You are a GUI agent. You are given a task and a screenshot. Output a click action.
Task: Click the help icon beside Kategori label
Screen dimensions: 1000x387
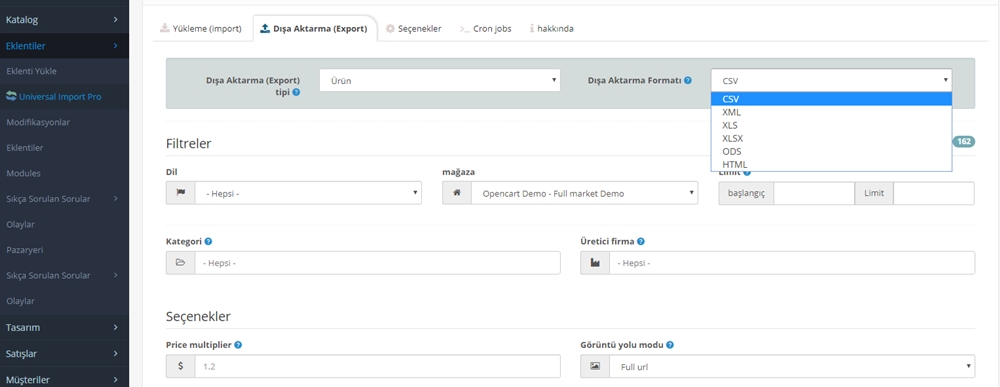click(209, 242)
